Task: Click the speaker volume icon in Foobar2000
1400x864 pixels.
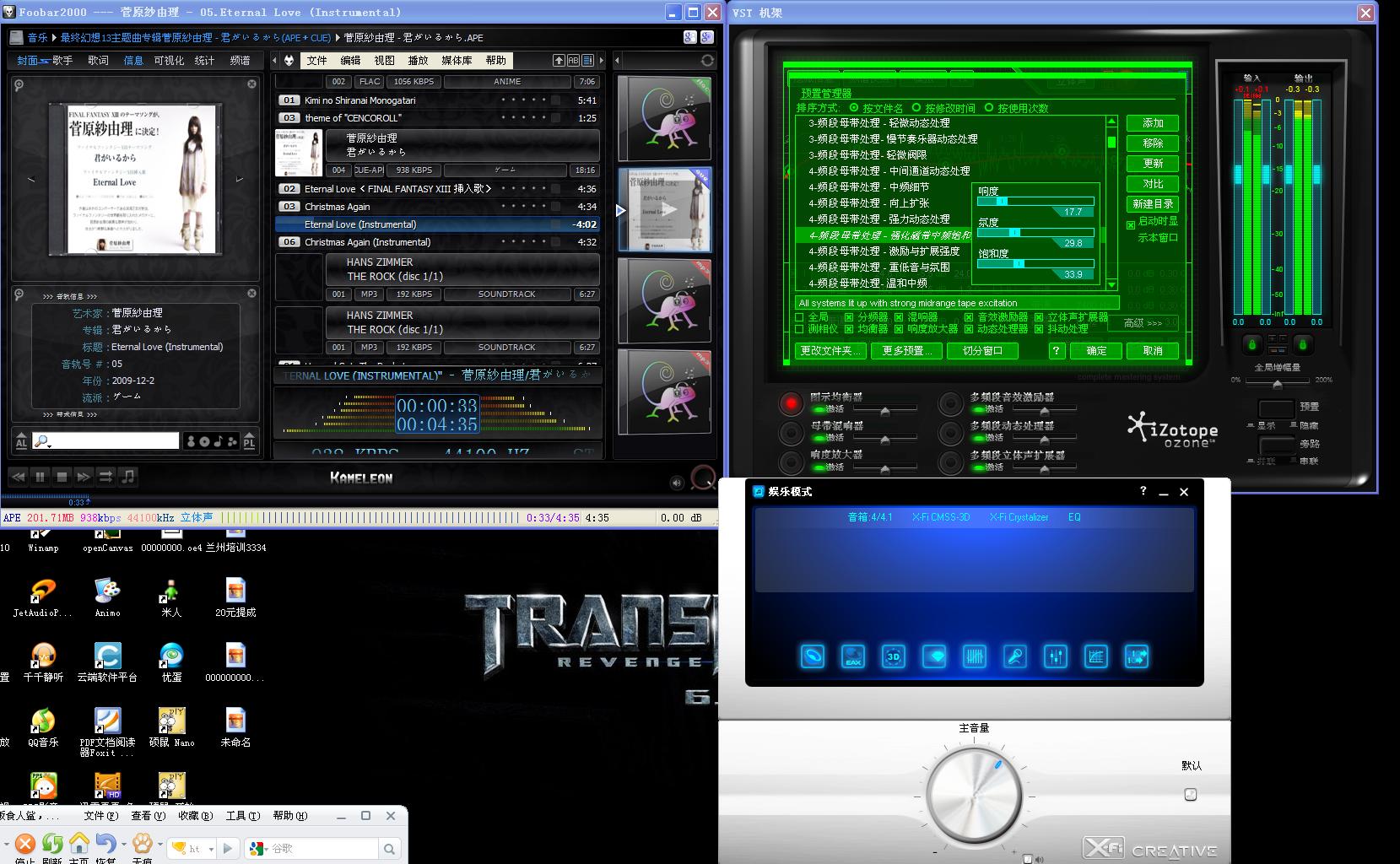Action: point(676,483)
